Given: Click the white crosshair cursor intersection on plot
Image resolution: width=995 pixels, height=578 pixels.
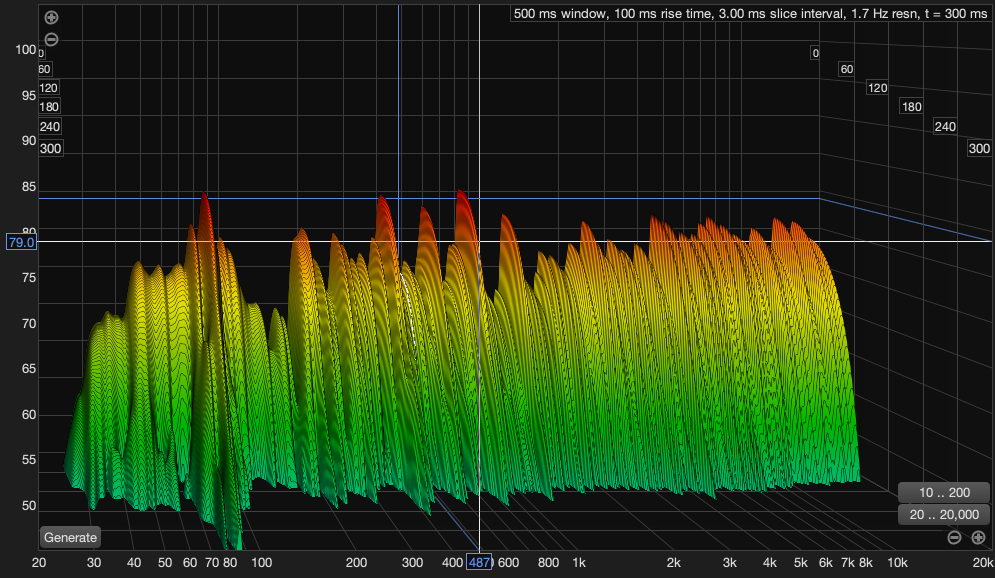Looking at the screenshot, I should [x=478, y=240].
